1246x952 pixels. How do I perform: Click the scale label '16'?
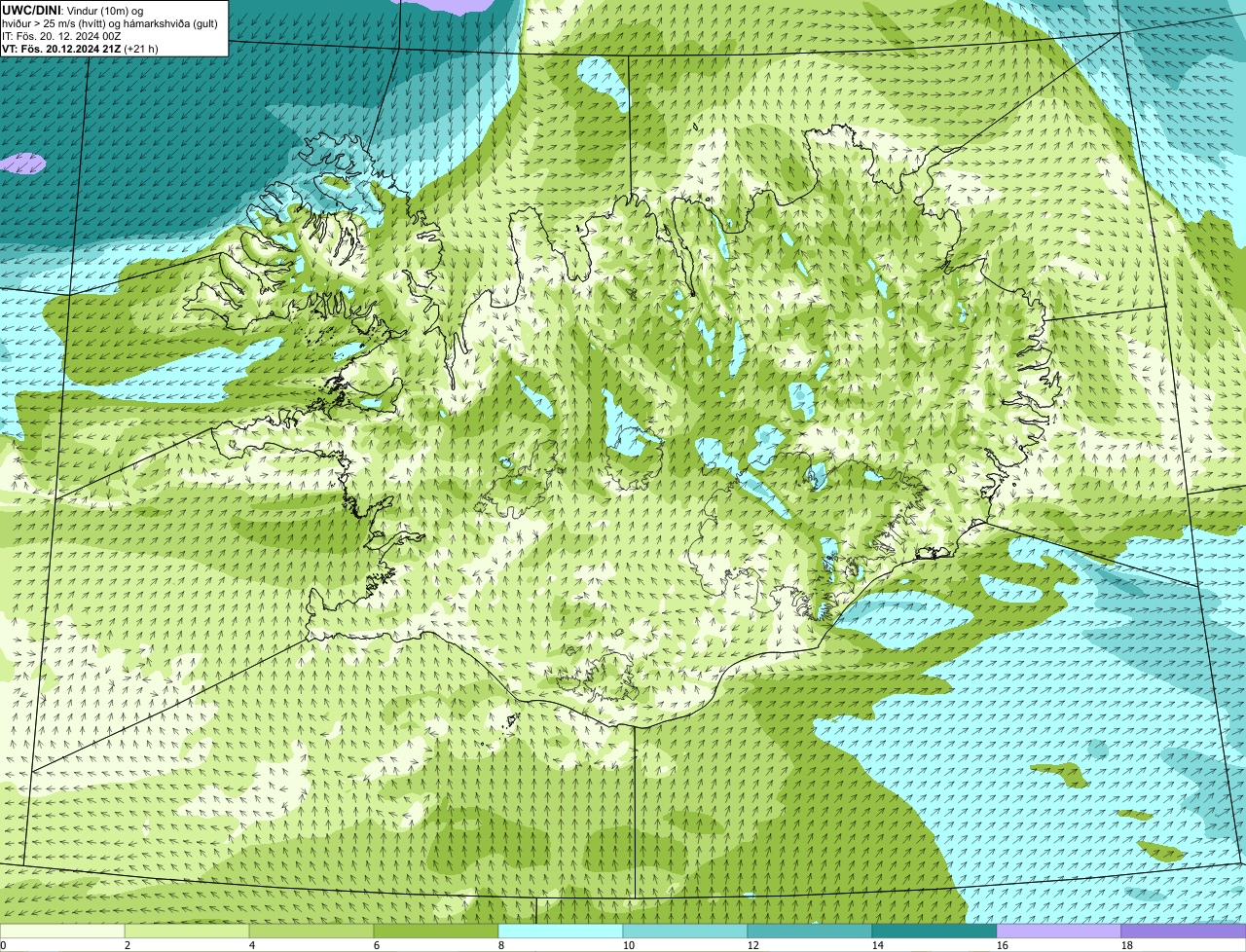click(x=1003, y=945)
